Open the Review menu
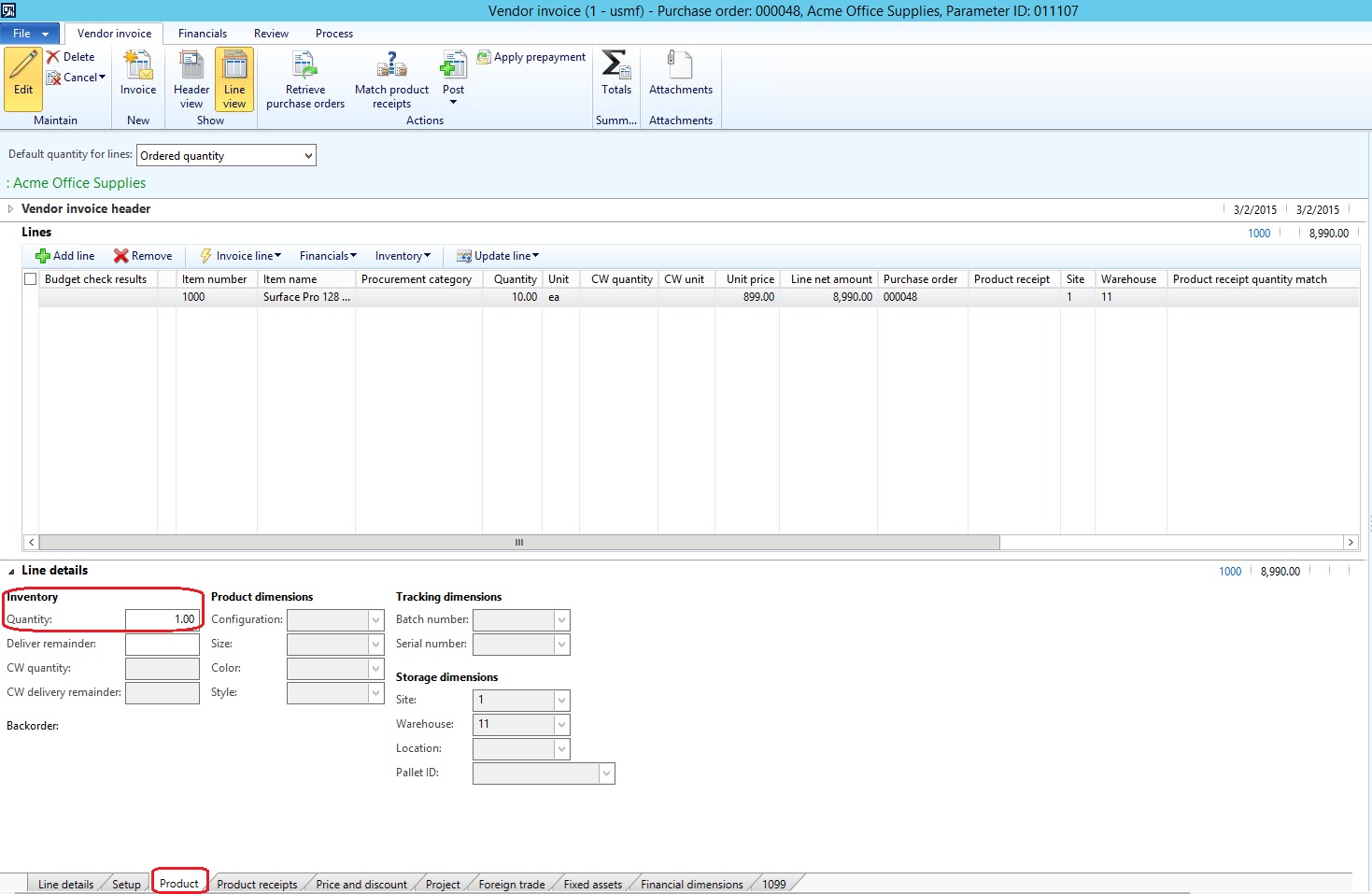Image resolution: width=1372 pixels, height=894 pixels. coord(270,33)
